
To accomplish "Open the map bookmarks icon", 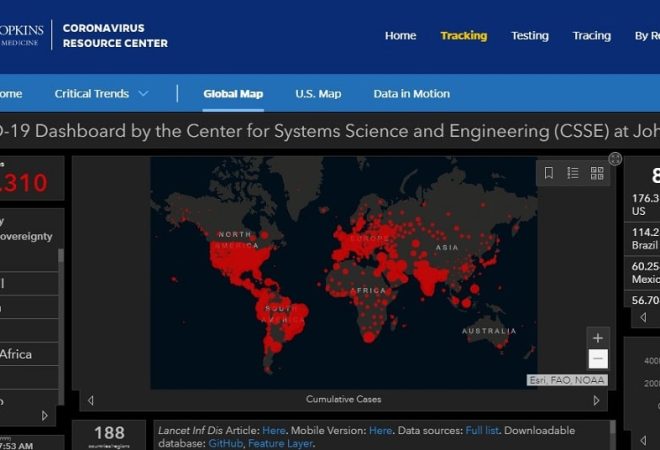I will coord(548,173).
